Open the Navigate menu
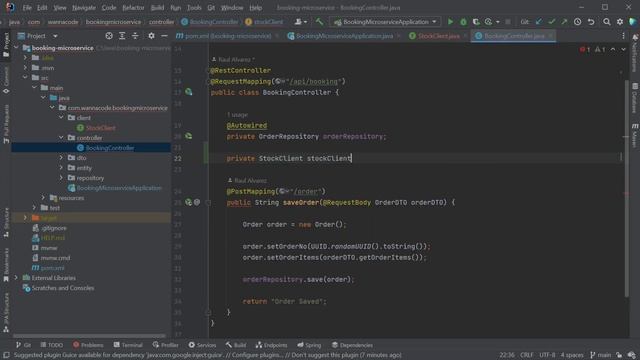 (84, 8)
